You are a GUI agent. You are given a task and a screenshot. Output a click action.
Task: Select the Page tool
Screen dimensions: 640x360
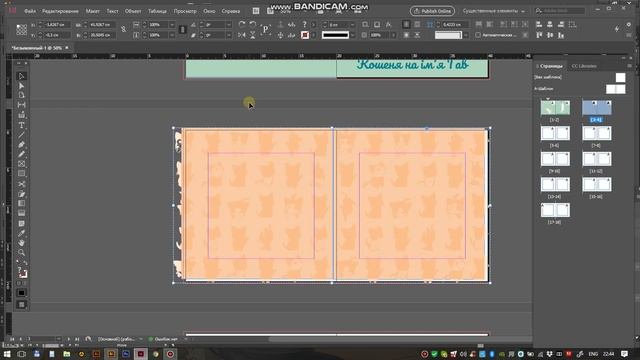tap(21, 96)
